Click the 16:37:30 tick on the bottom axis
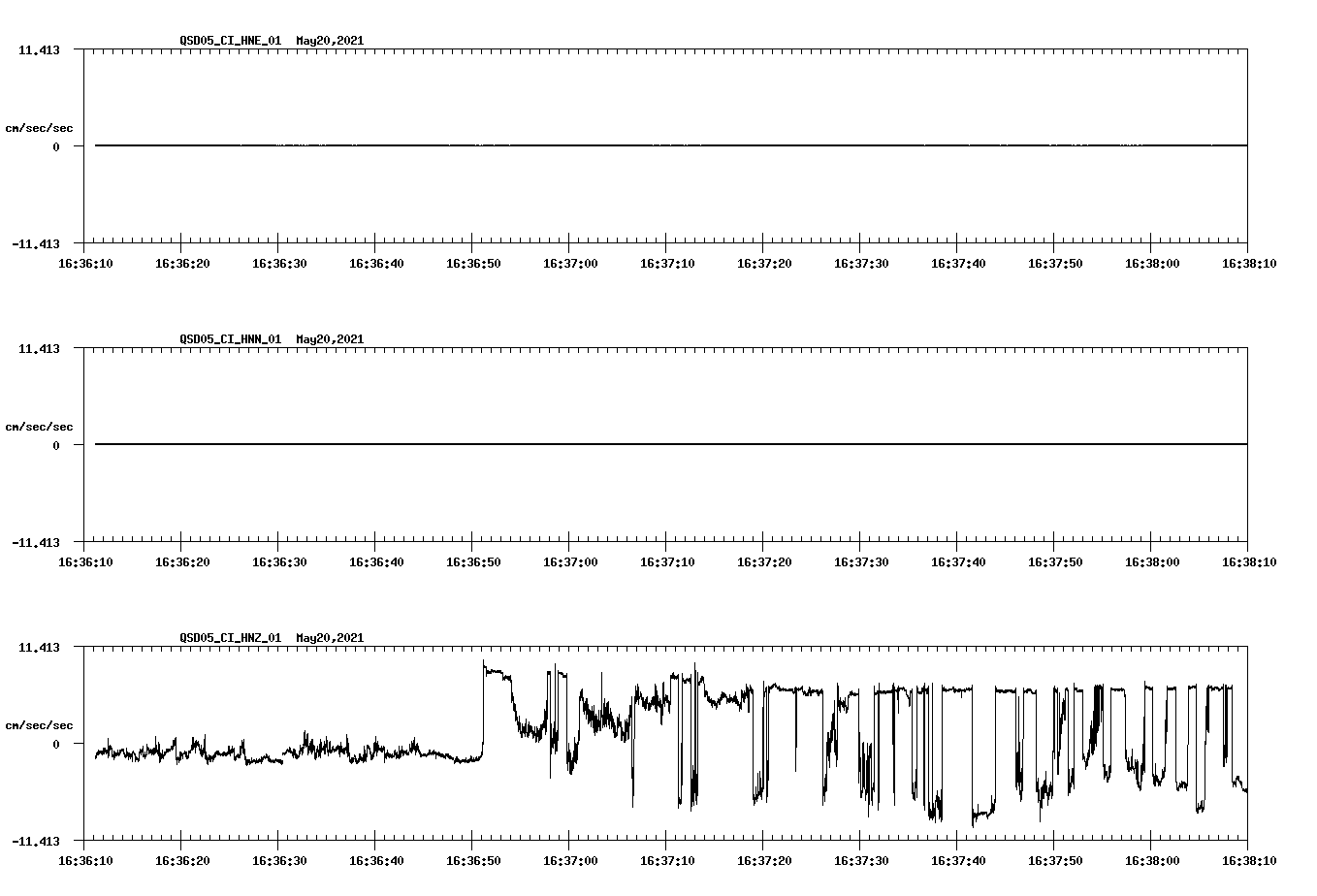Image resolution: width=1317 pixels, height=896 pixels. pos(859,859)
